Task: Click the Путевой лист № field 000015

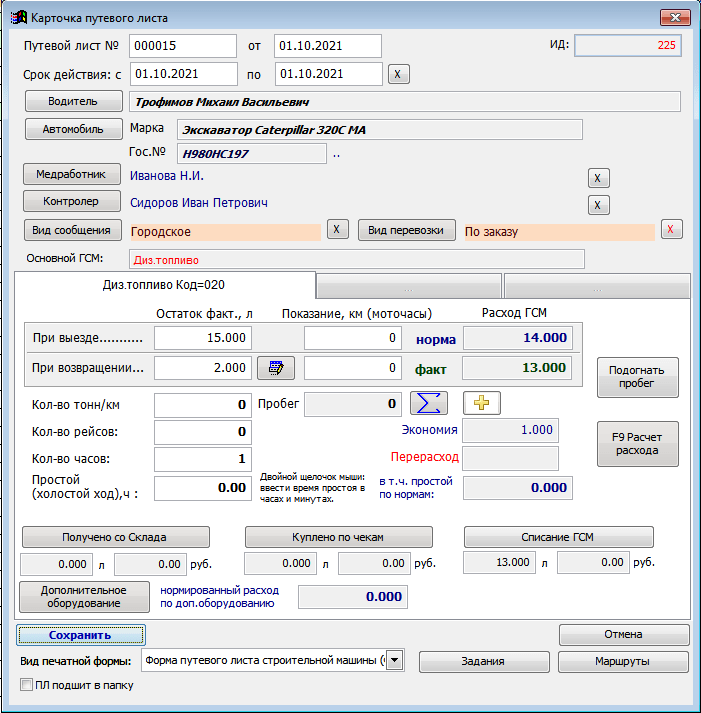Action: tap(183, 46)
